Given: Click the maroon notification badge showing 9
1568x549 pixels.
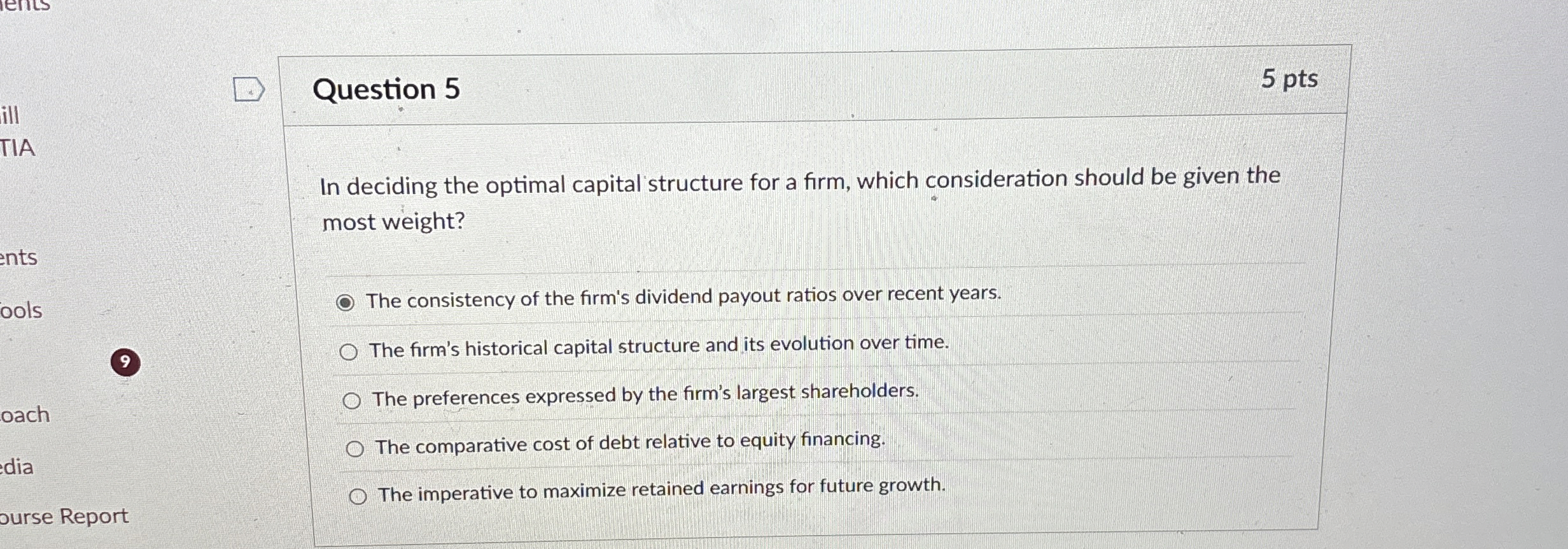Looking at the screenshot, I should [x=125, y=361].
